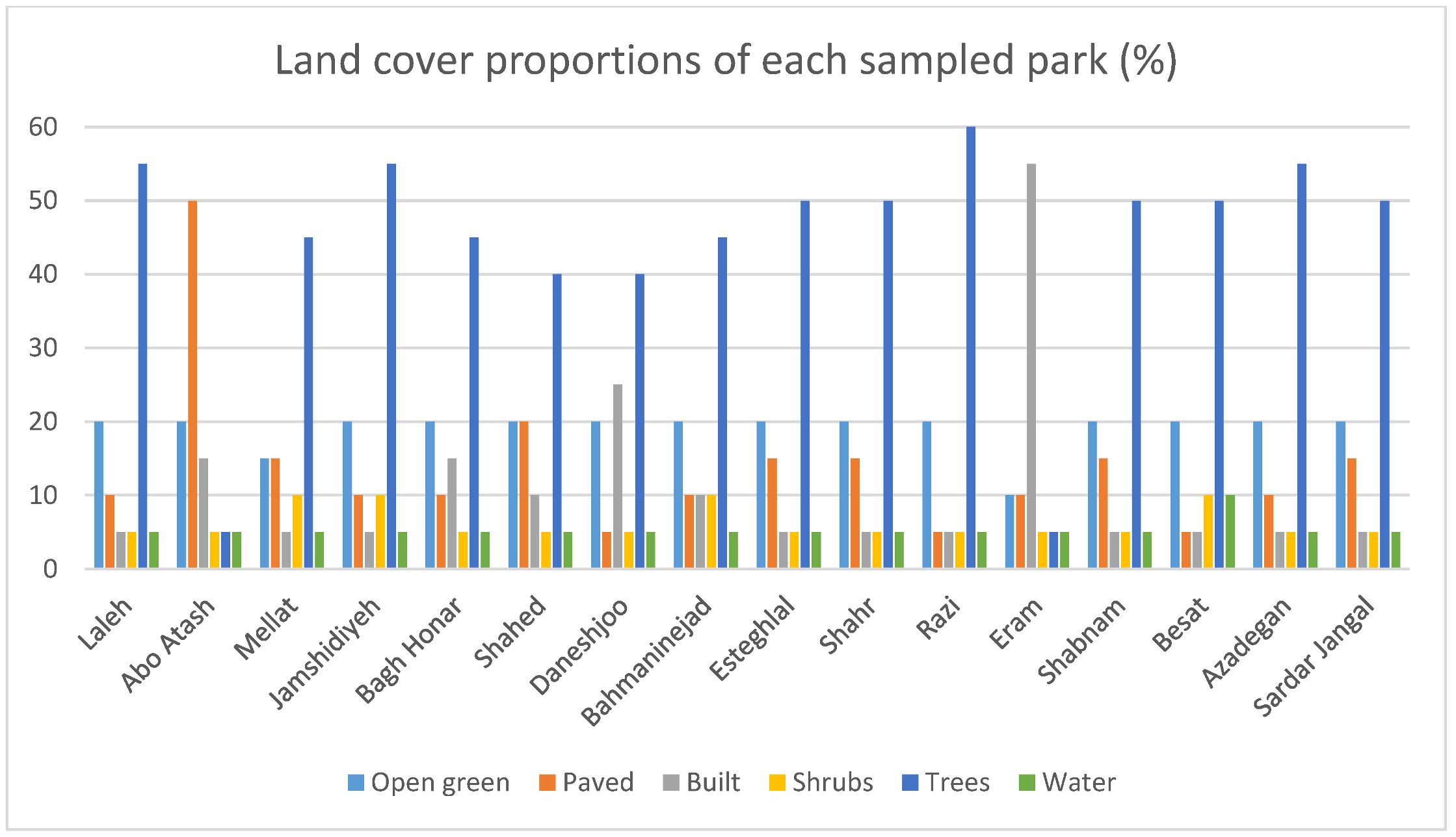The image size is (1456, 837).
Task: Select the gray Built bar for Abo Atash
Action: point(204,514)
